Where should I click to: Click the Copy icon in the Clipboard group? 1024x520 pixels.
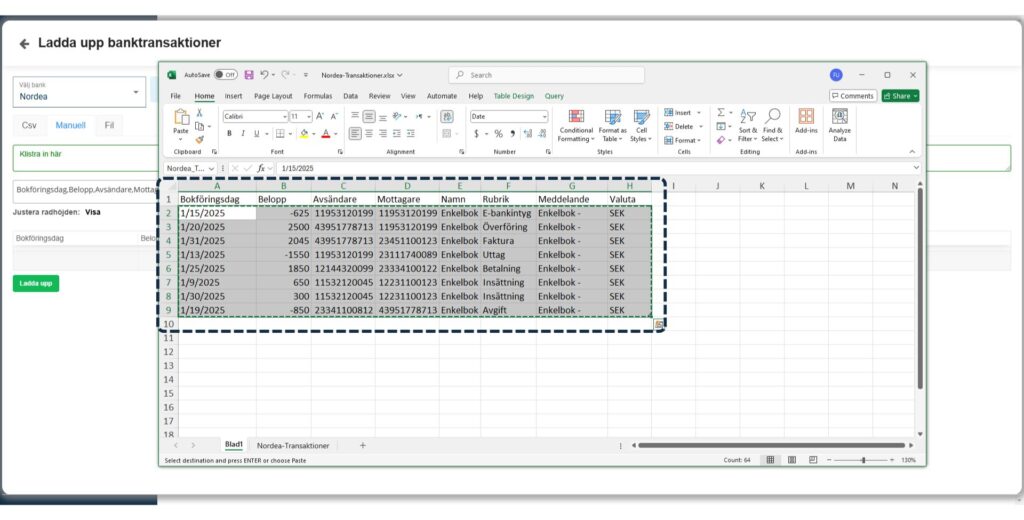200,126
